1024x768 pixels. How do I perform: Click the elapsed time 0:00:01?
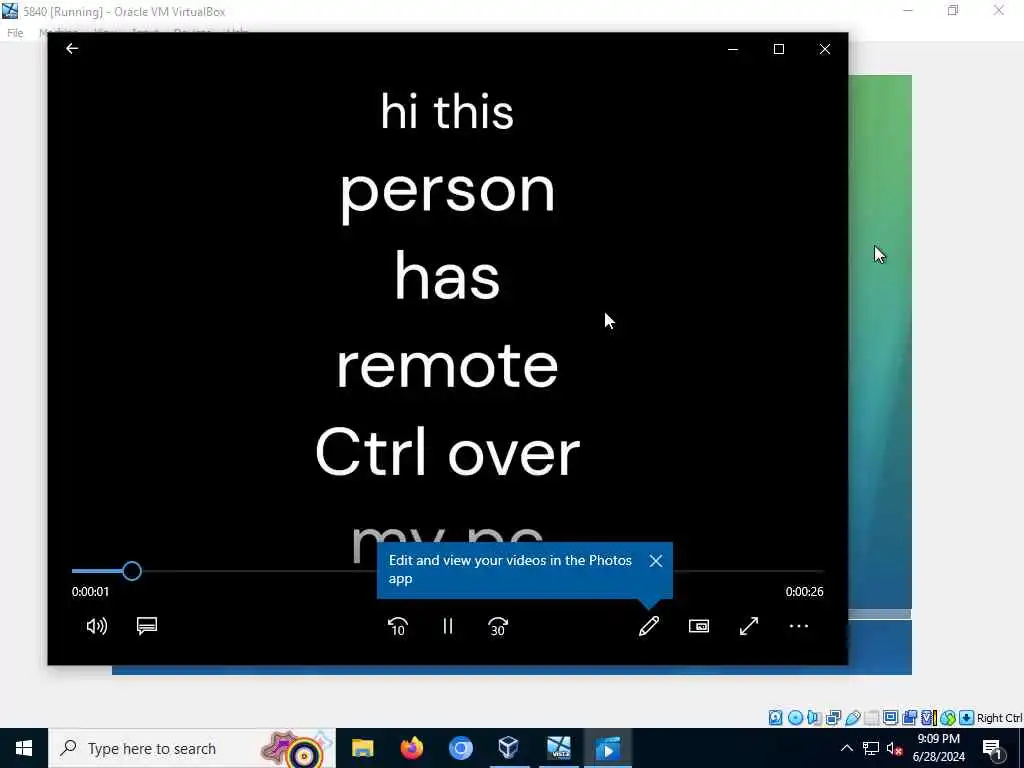(90, 592)
